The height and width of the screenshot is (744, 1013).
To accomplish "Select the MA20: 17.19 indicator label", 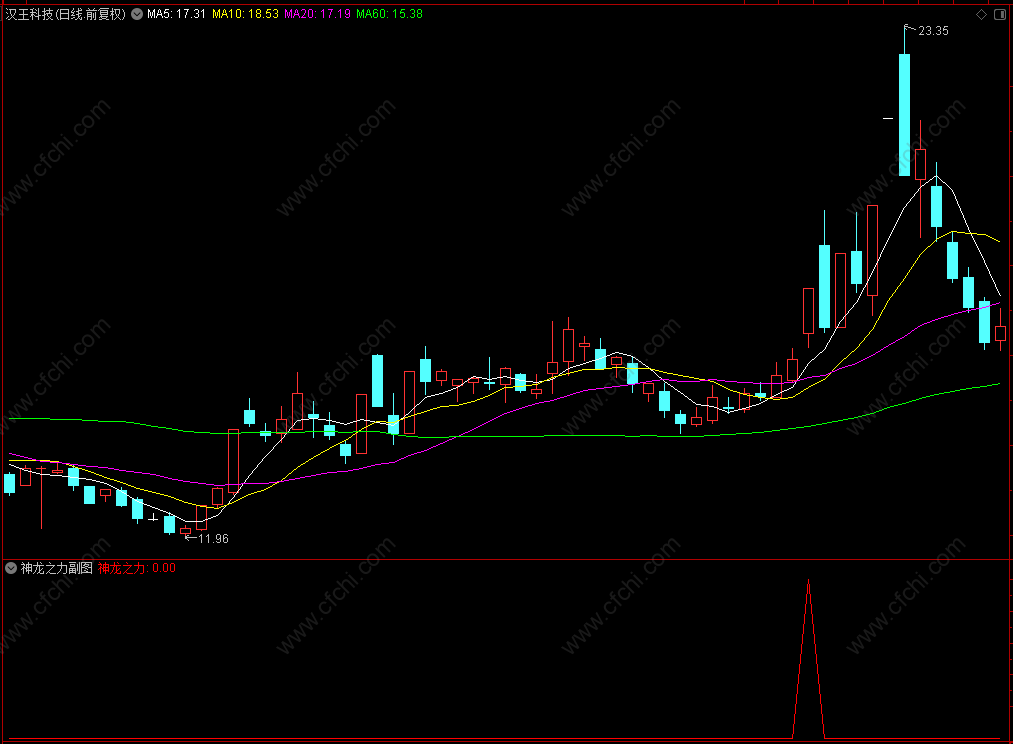I will [317, 14].
